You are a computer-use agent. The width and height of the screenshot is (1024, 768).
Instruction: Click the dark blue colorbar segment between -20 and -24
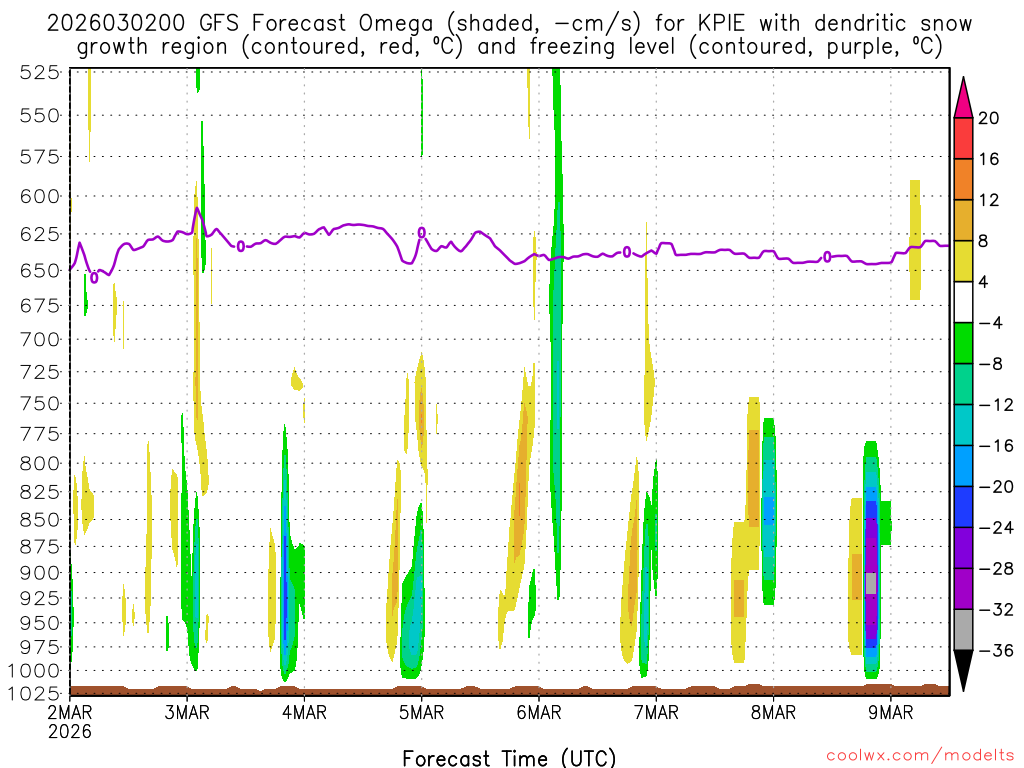point(963,507)
